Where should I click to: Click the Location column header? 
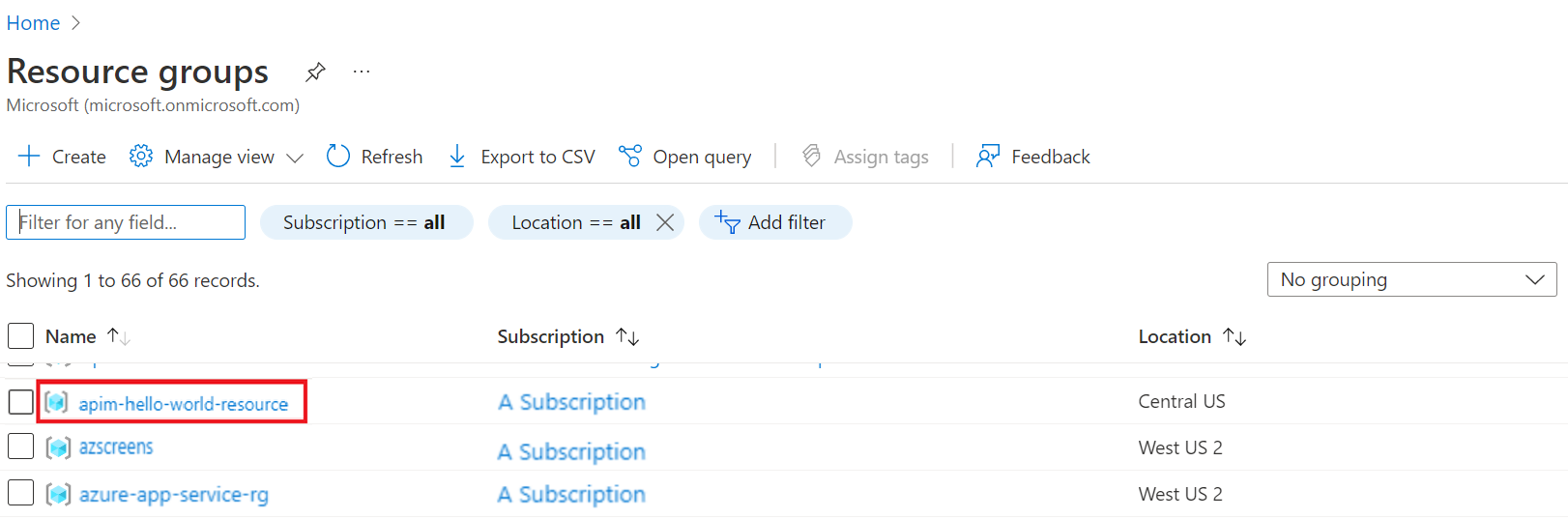coord(1175,336)
